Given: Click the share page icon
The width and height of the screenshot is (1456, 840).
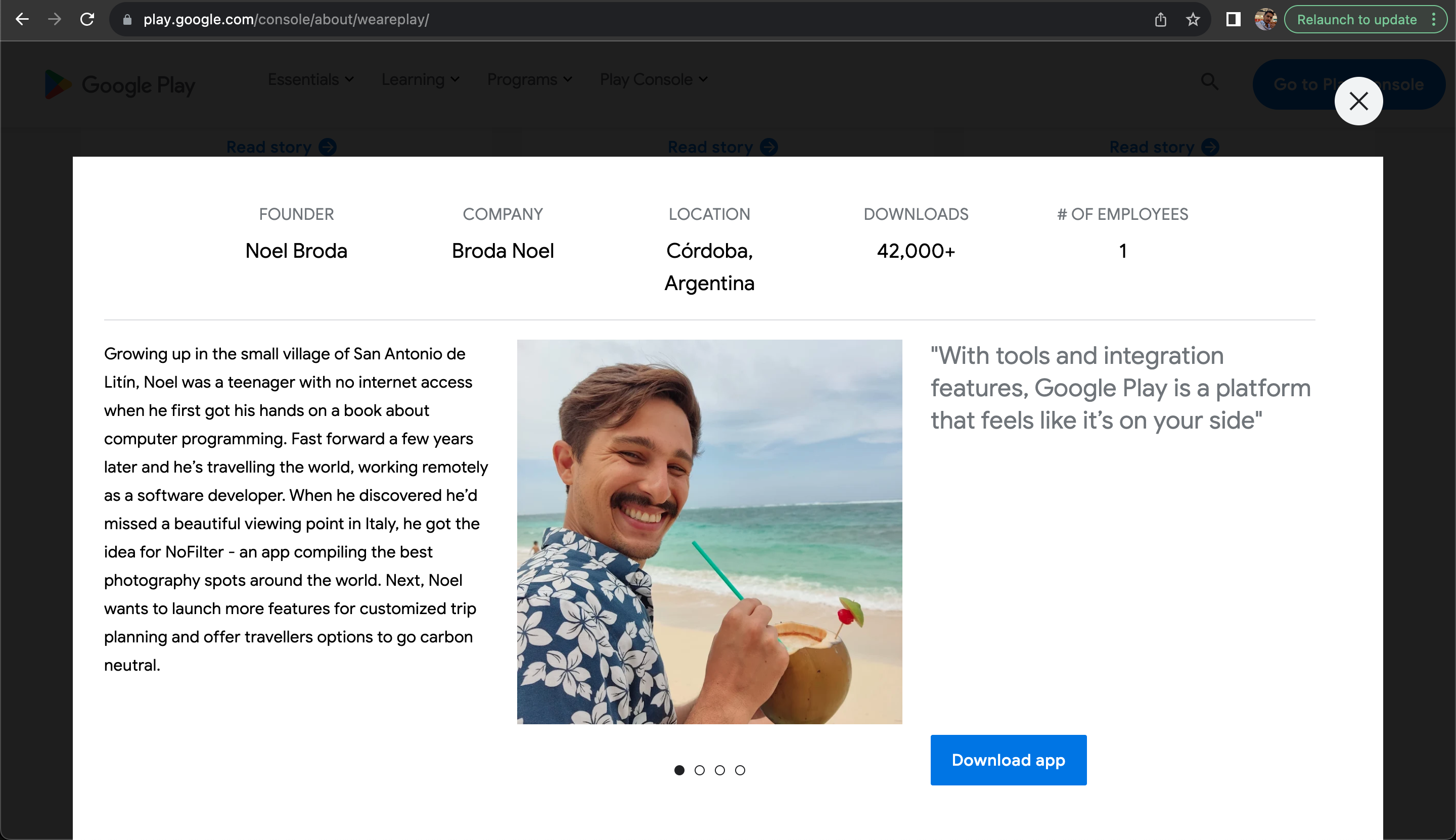Looking at the screenshot, I should [x=1160, y=20].
